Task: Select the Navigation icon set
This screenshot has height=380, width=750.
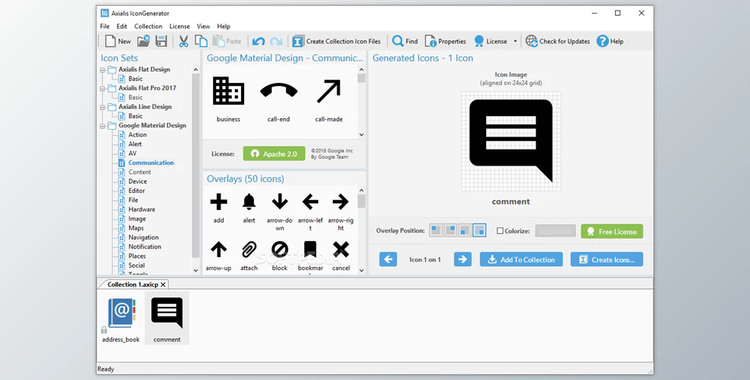Action: point(143,237)
